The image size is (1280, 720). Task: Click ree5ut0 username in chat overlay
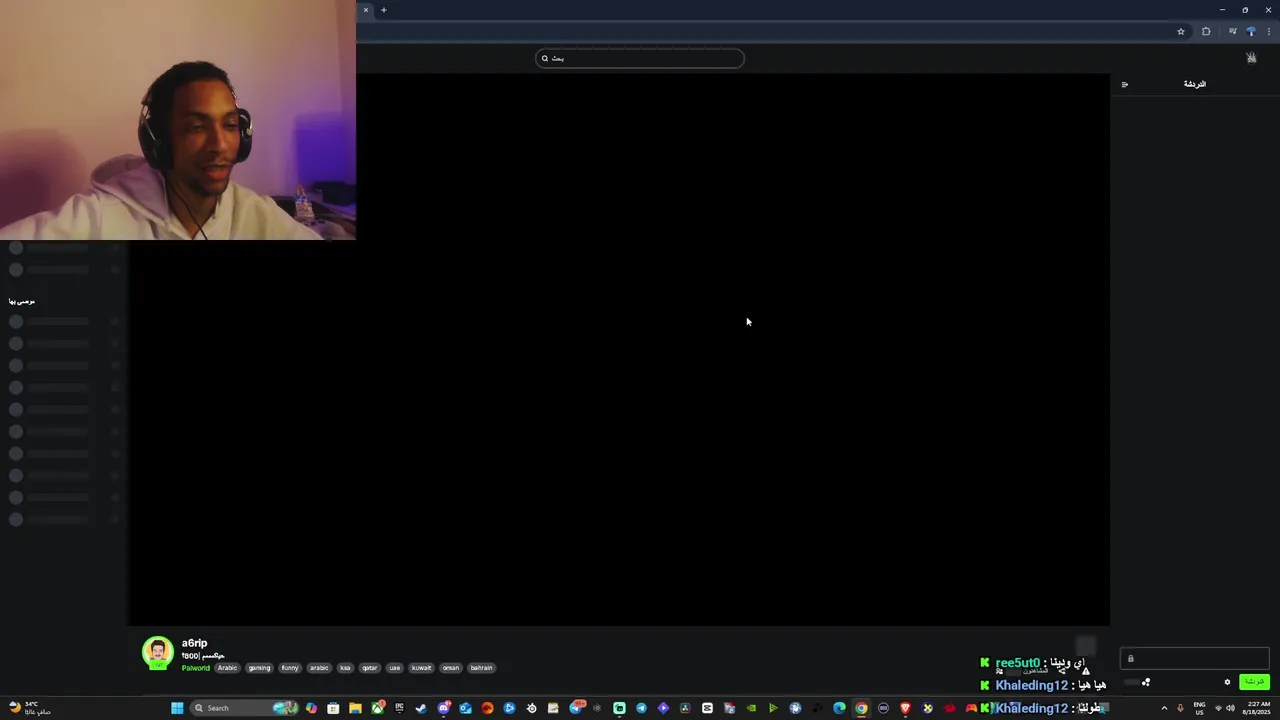point(1017,663)
